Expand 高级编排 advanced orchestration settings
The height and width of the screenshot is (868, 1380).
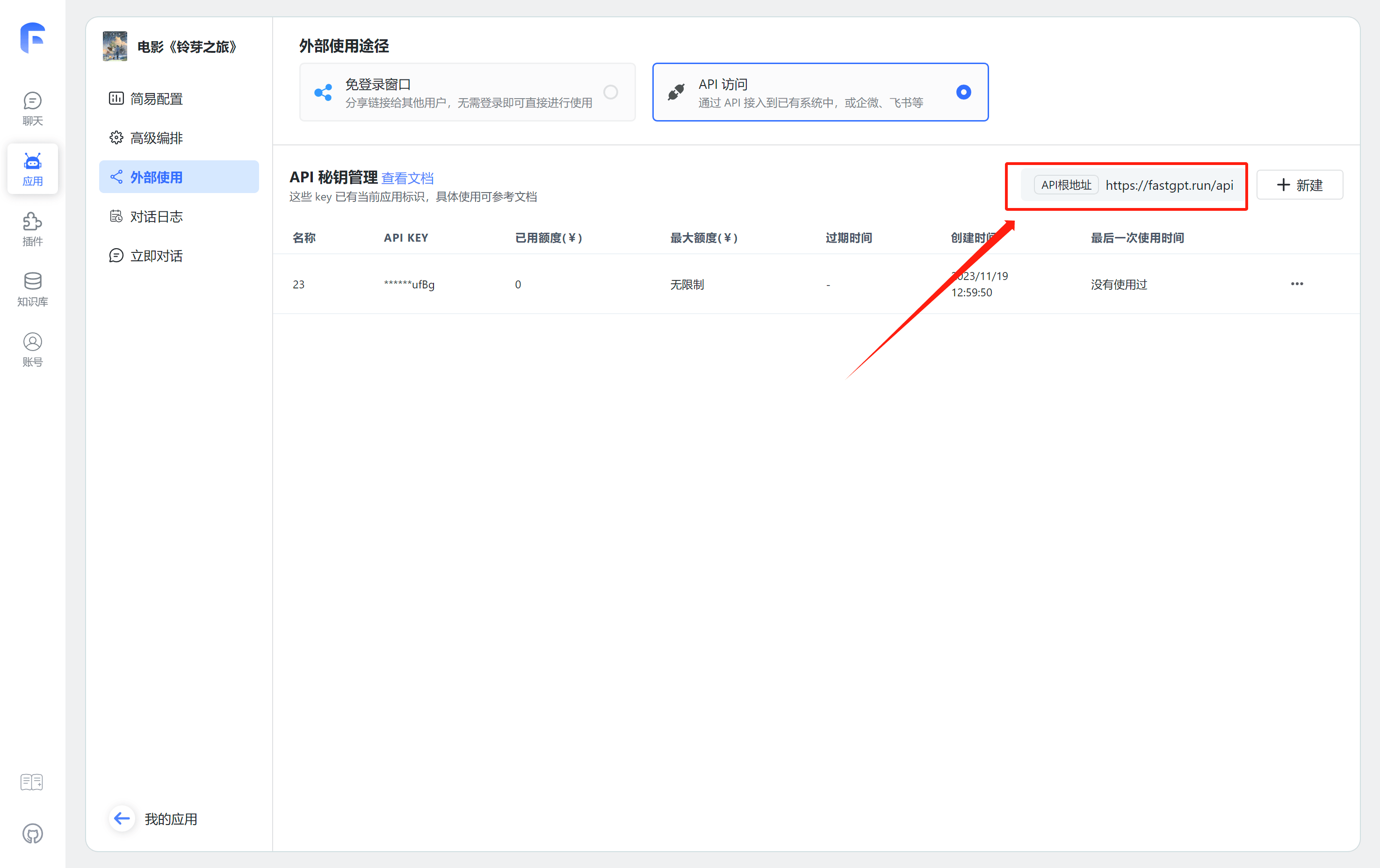tap(156, 137)
